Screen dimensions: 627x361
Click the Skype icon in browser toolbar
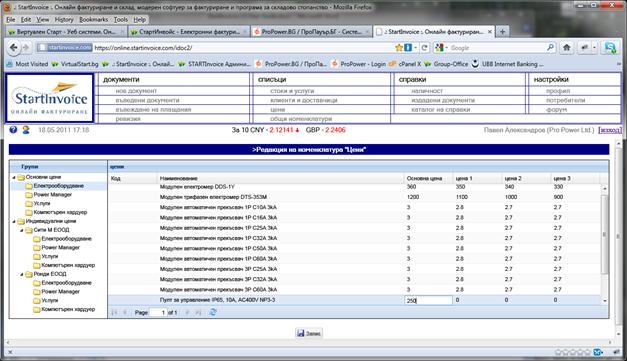coord(610,48)
